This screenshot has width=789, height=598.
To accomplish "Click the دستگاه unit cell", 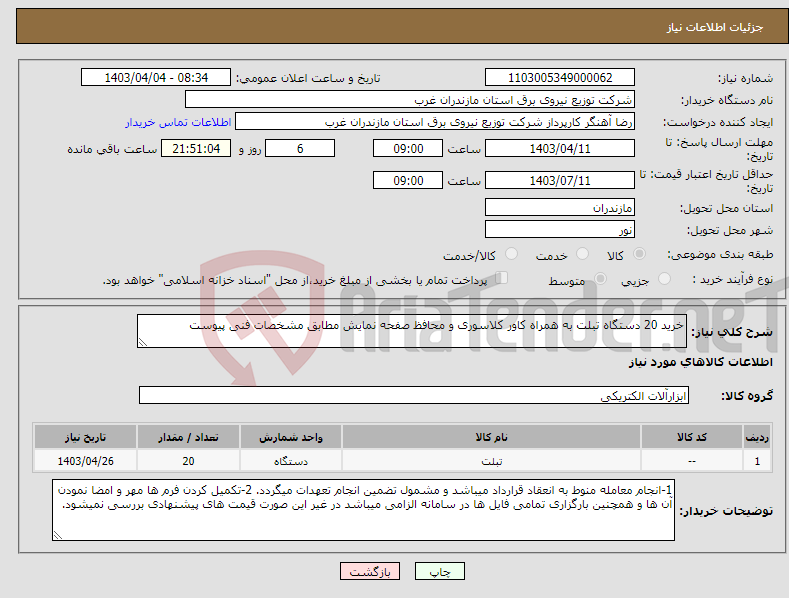I will [291, 461].
